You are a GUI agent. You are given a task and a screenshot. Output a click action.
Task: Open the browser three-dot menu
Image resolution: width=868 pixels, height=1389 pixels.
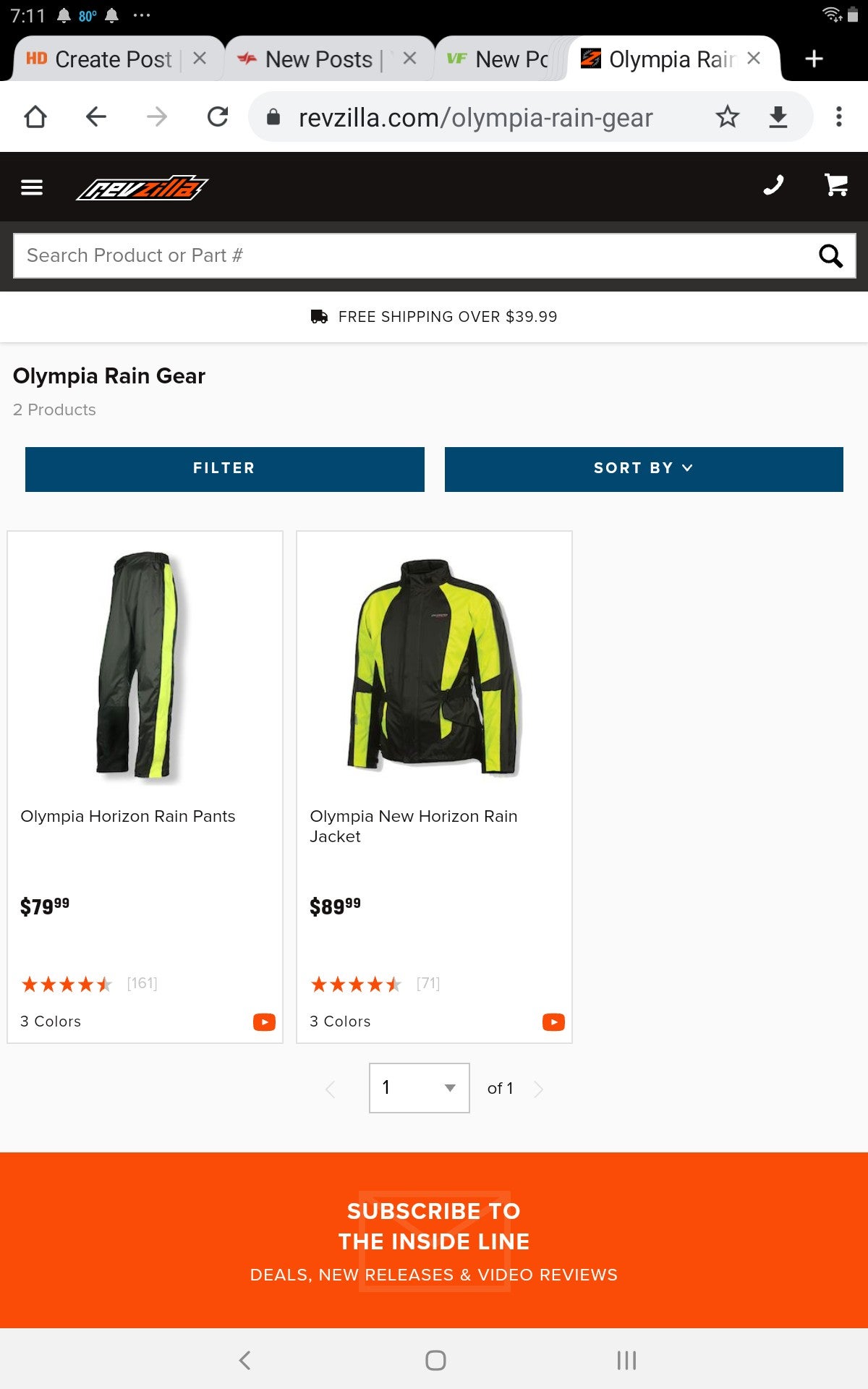(x=839, y=116)
